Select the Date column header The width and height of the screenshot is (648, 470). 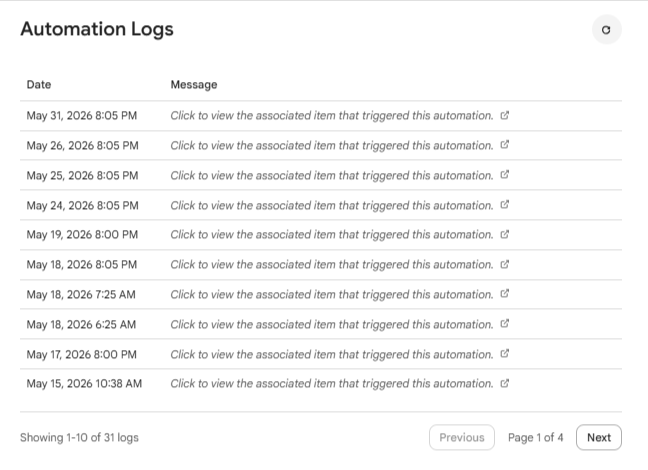click(39, 85)
